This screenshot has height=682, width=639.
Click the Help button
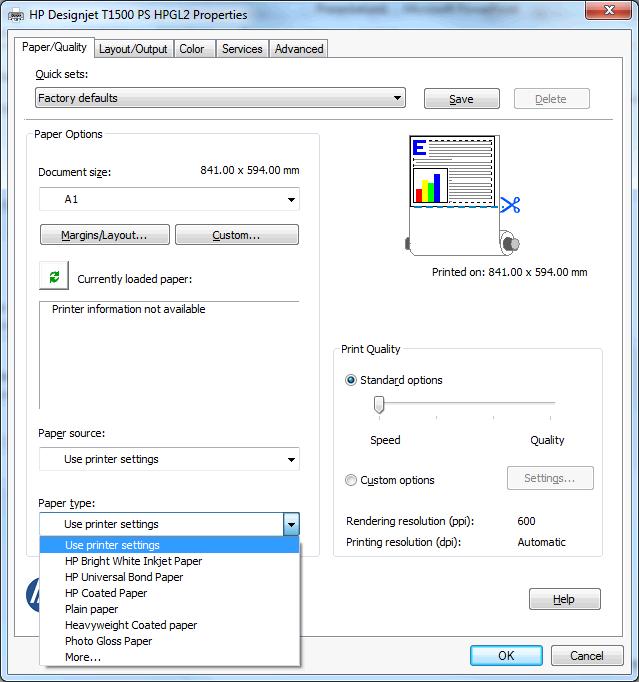coord(564,599)
